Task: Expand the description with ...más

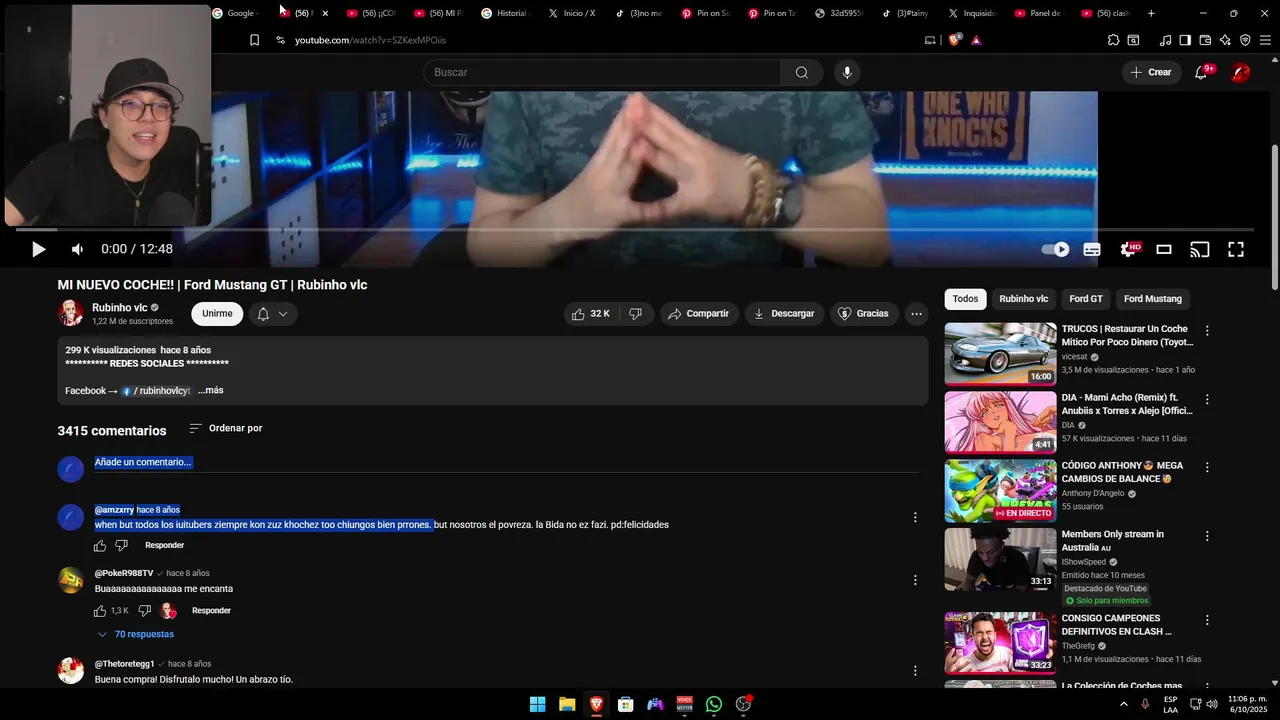Action: tap(211, 390)
